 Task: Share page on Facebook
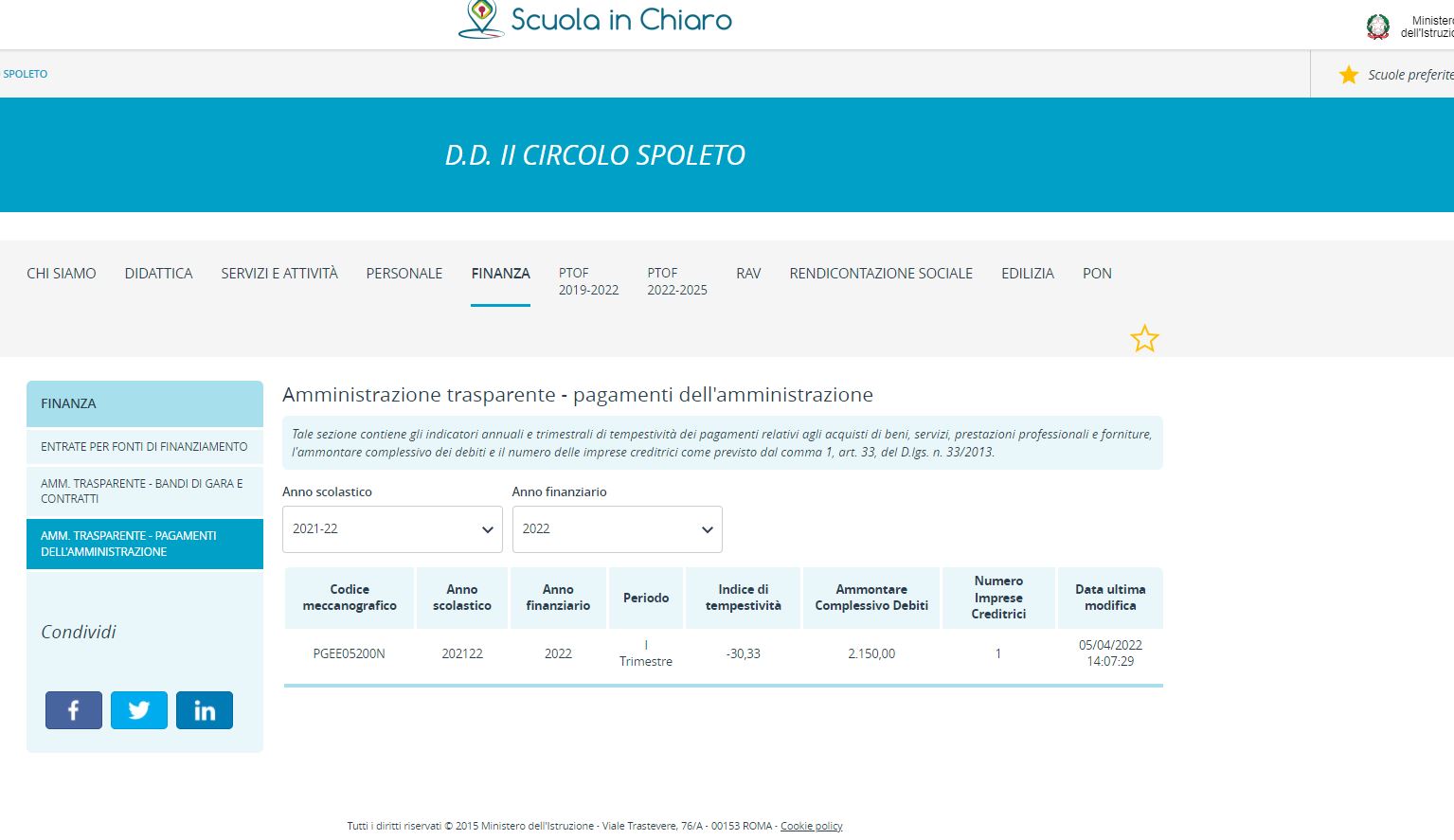(x=74, y=710)
